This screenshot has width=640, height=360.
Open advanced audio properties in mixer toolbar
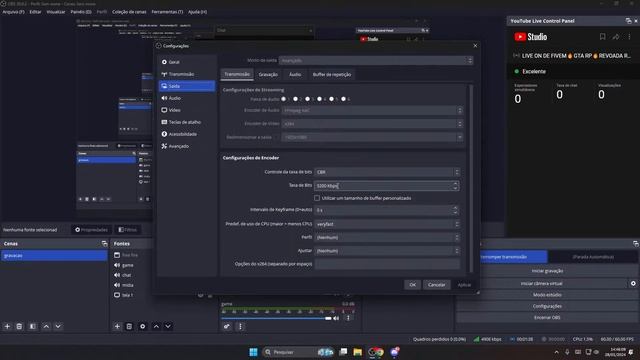227,327
